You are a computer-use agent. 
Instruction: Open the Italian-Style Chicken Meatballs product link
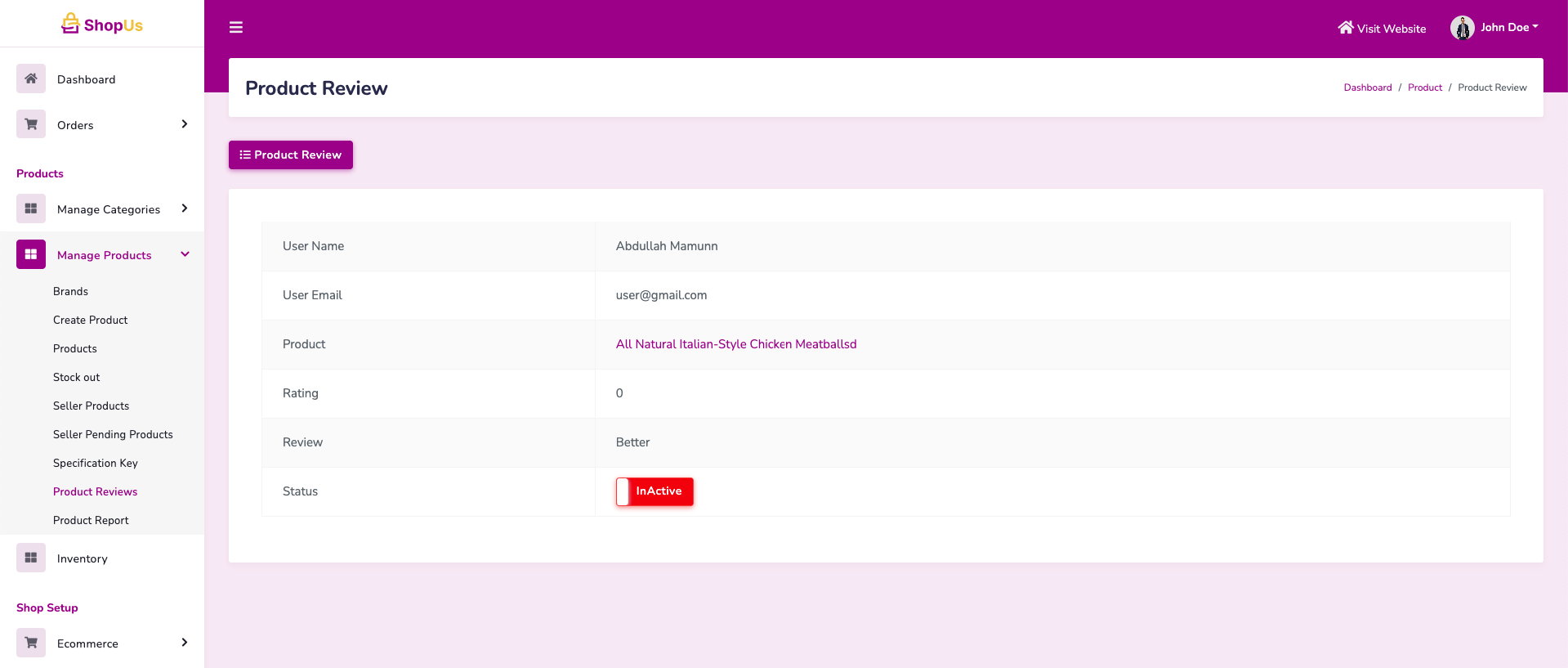pyautogui.click(x=735, y=344)
